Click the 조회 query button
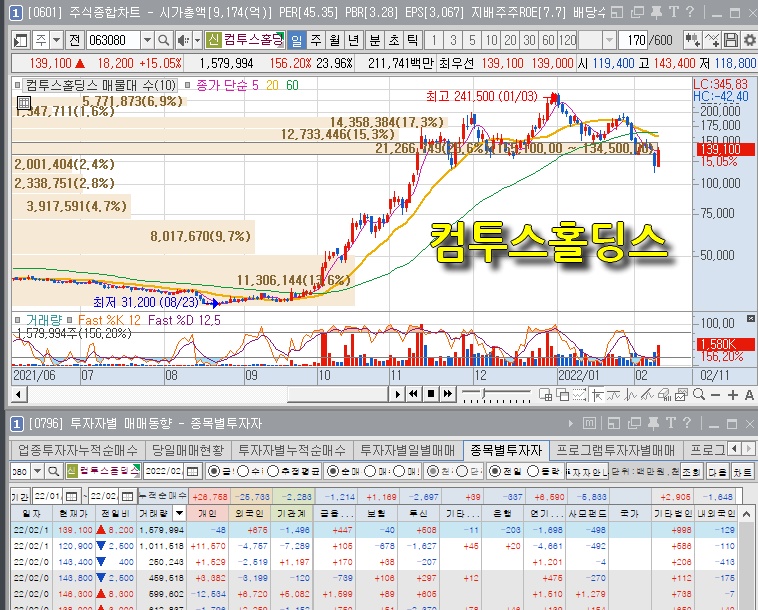 click(x=691, y=471)
